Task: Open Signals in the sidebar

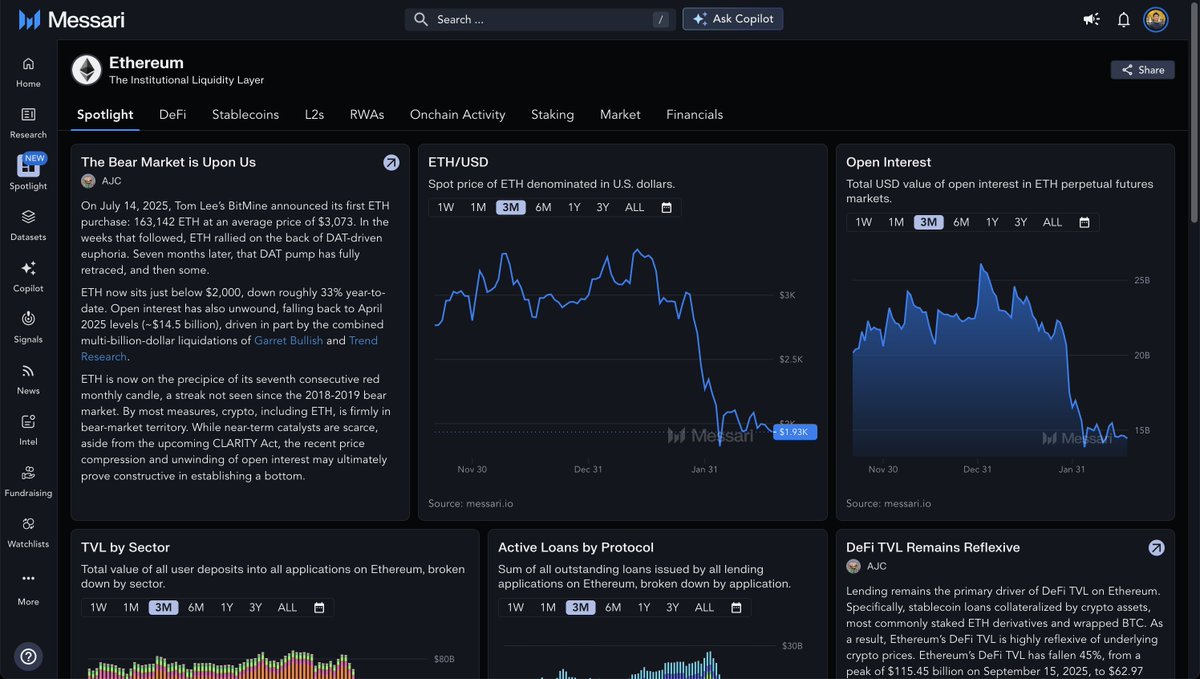Action: pyautogui.click(x=28, y=328)
